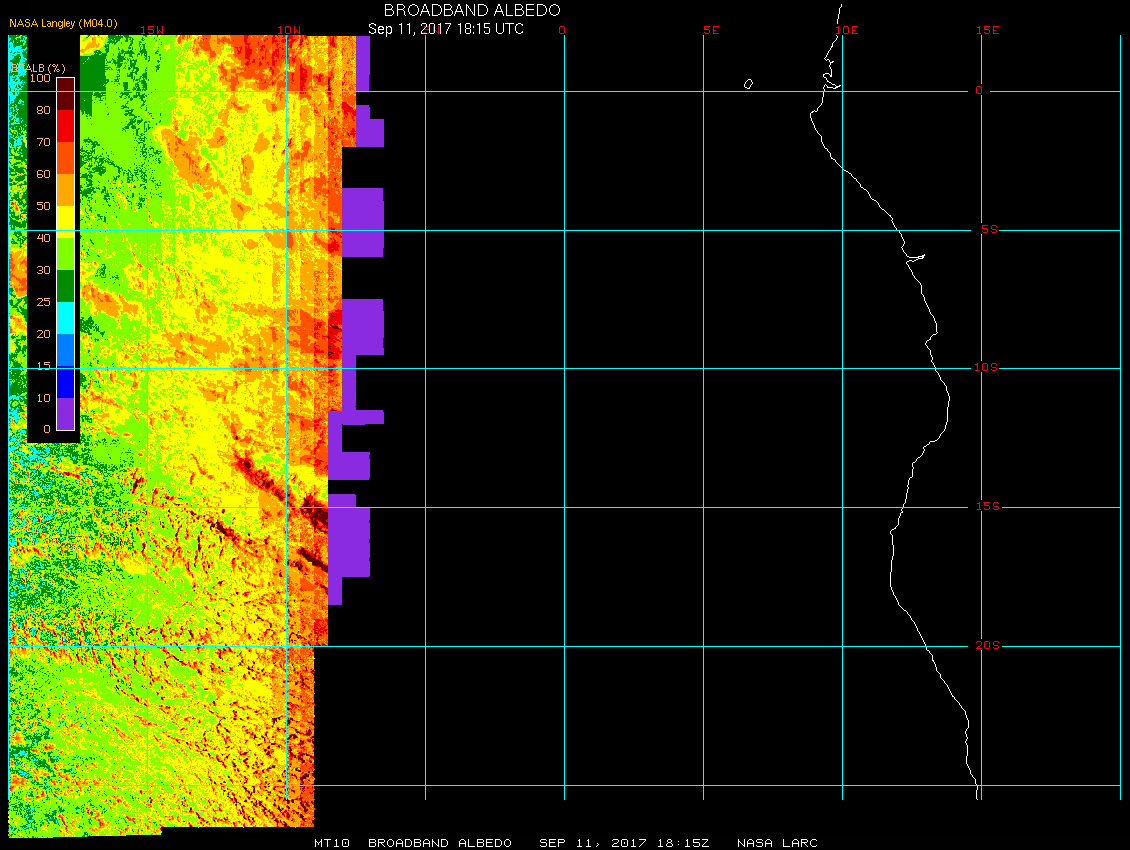The height and width of the screenshot is (850, 1130).
Task: Select the 10E longitude label at top
Action: click(847, 30)
